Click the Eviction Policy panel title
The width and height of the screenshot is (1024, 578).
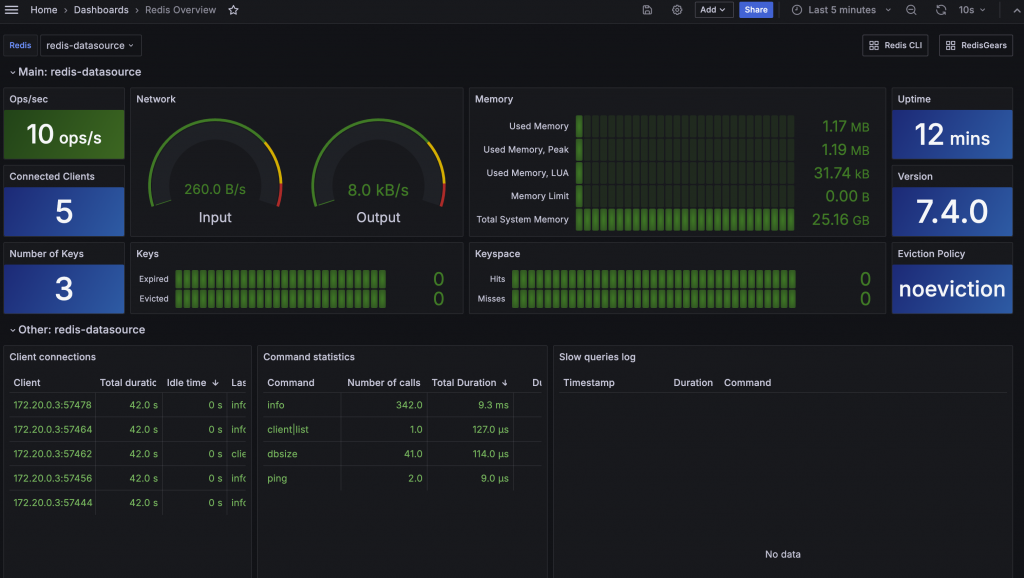931,253
